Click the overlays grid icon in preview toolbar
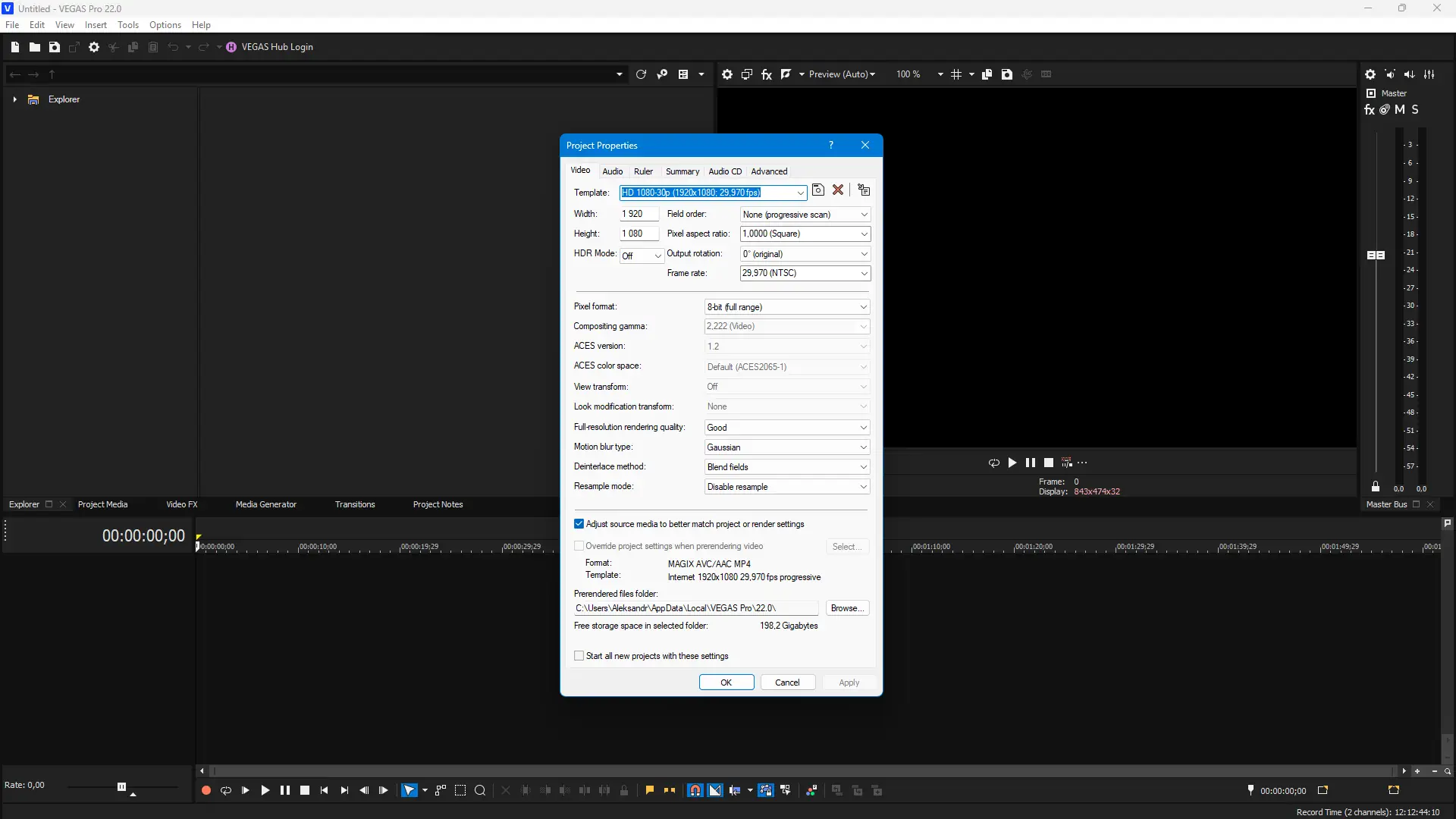 coord(956,74)
